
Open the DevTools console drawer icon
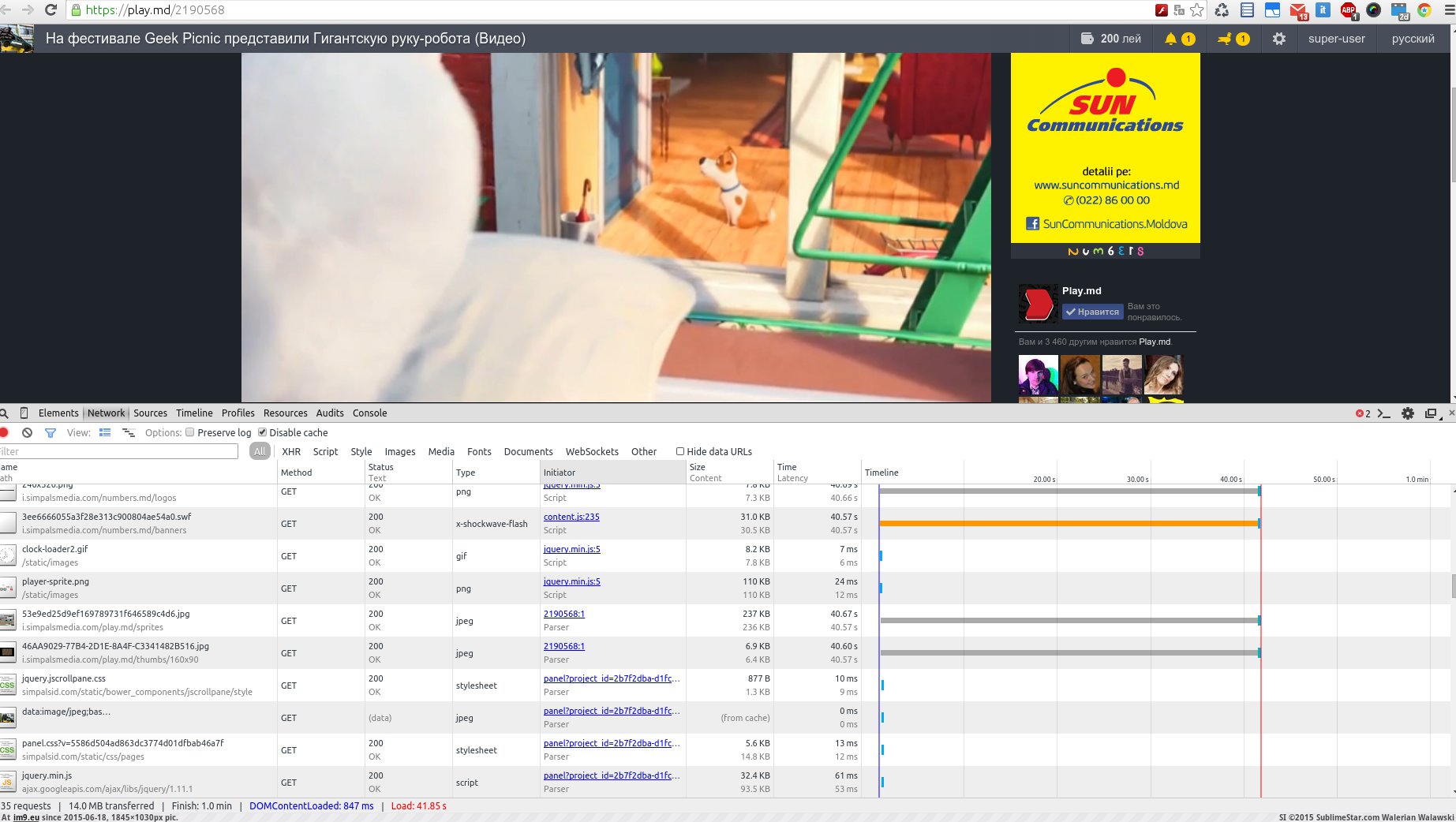tap(1383, 413)
